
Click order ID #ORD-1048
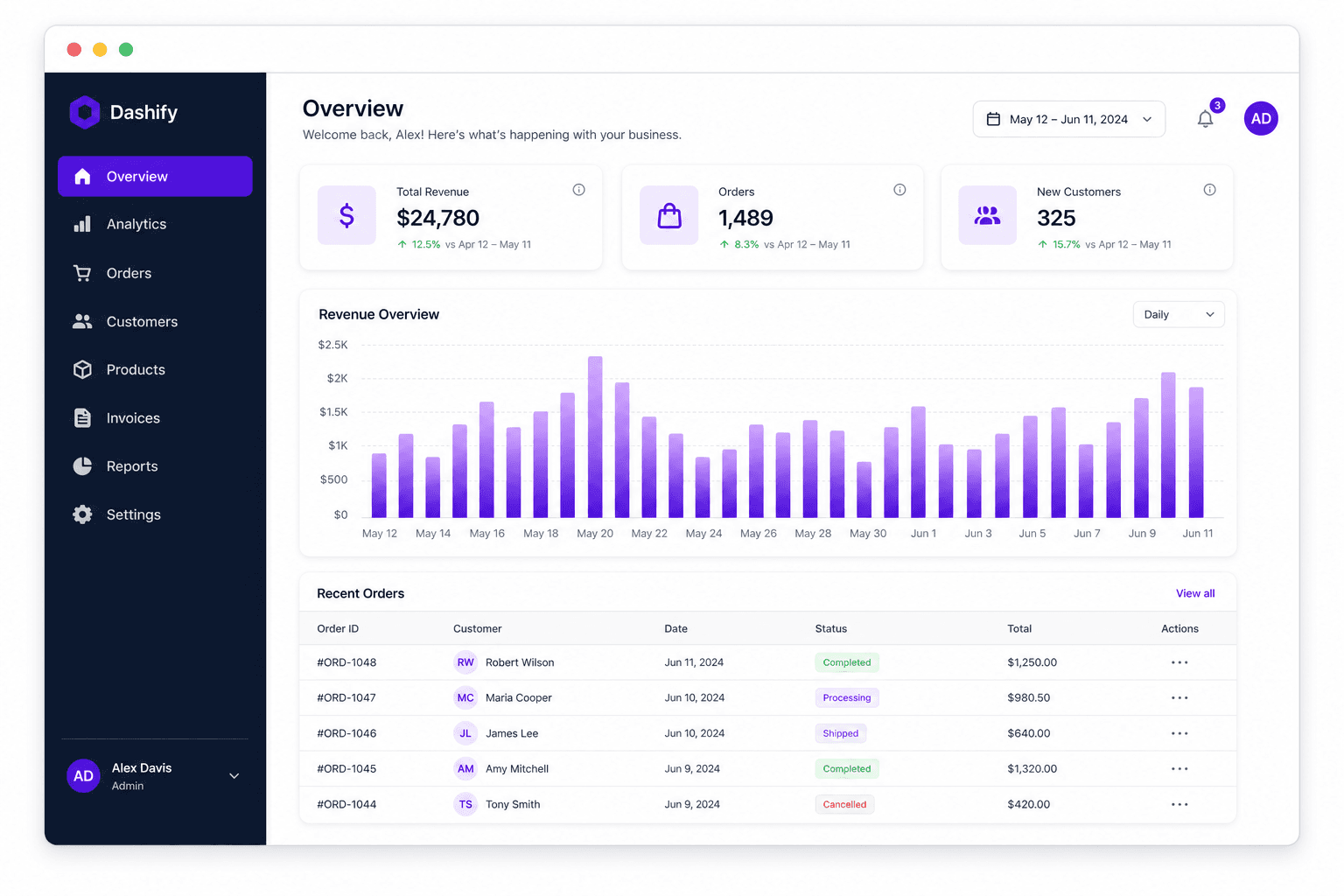pos(346,662)
